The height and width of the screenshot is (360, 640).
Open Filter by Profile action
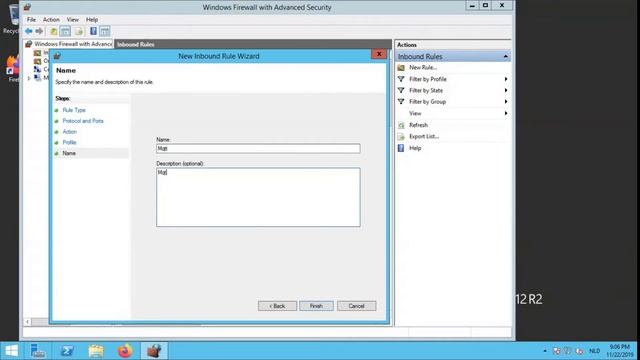point(428,79)
